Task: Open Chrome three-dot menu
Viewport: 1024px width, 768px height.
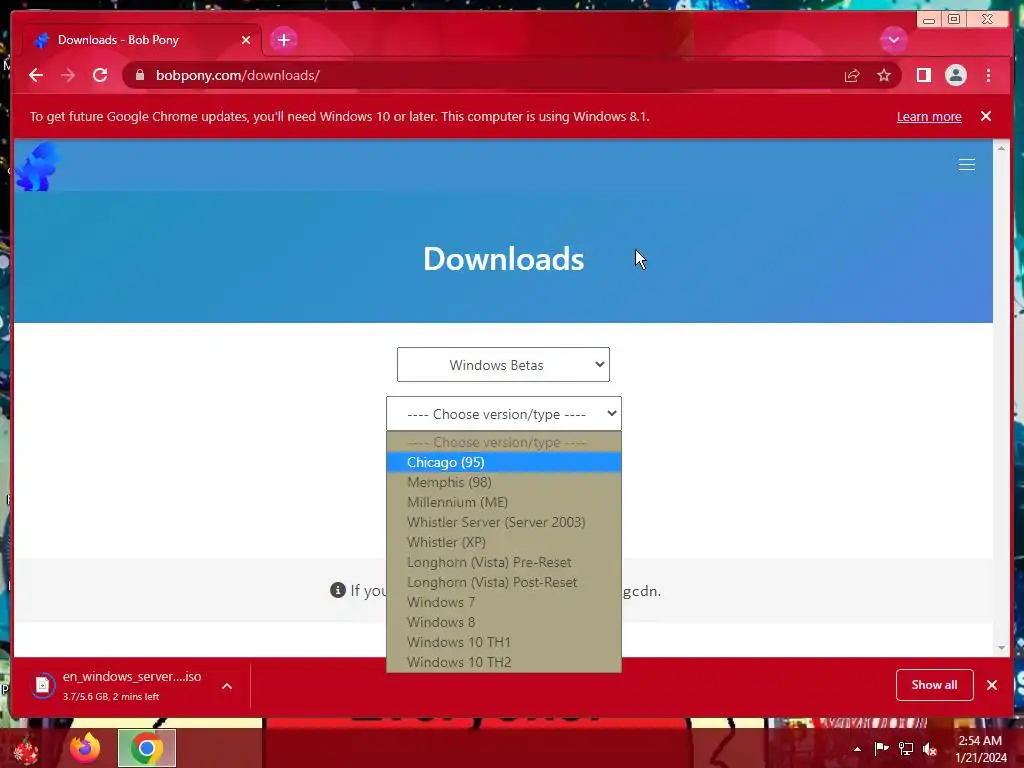Action: [988, 75]
